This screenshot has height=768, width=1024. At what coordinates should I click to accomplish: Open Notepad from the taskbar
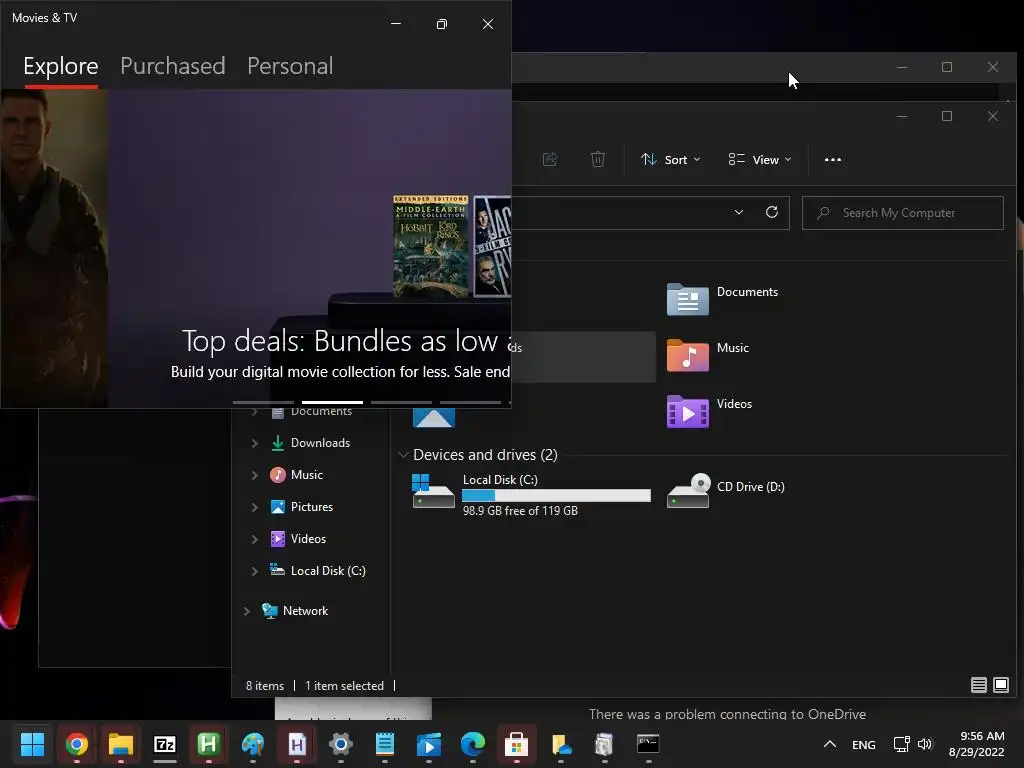(x=385, y=744)
